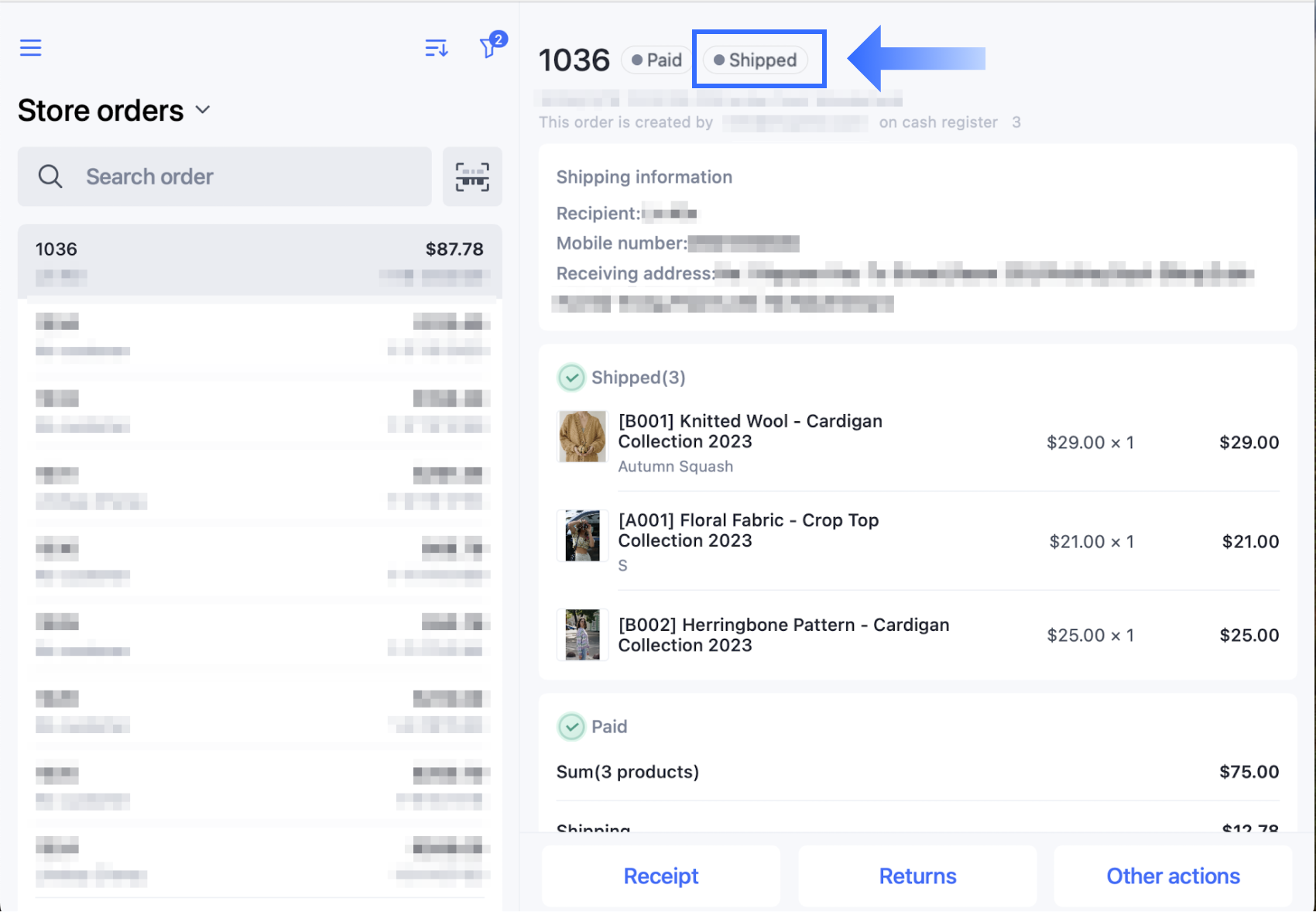Click the search magnifier icon
The width and height of the screenshot is (1316, 912).
click(x=50, y=177)
